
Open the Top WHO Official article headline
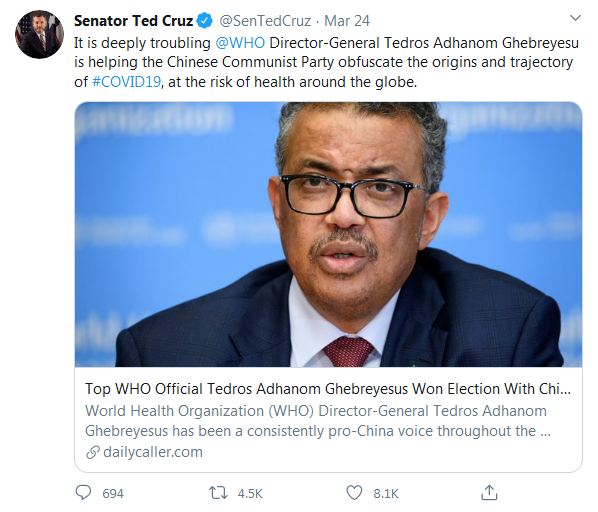click(328, 389)
